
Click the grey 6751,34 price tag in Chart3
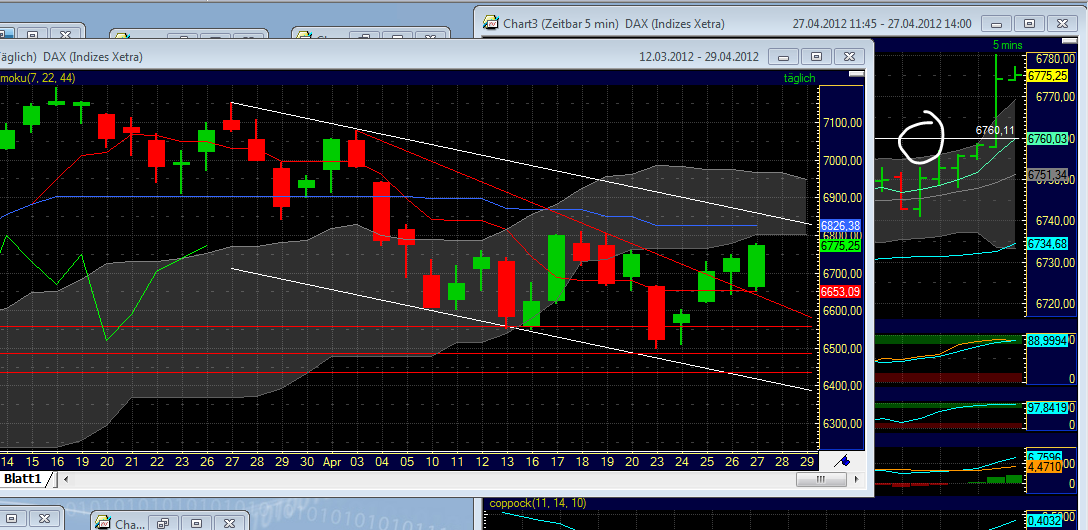point(1047,176)
